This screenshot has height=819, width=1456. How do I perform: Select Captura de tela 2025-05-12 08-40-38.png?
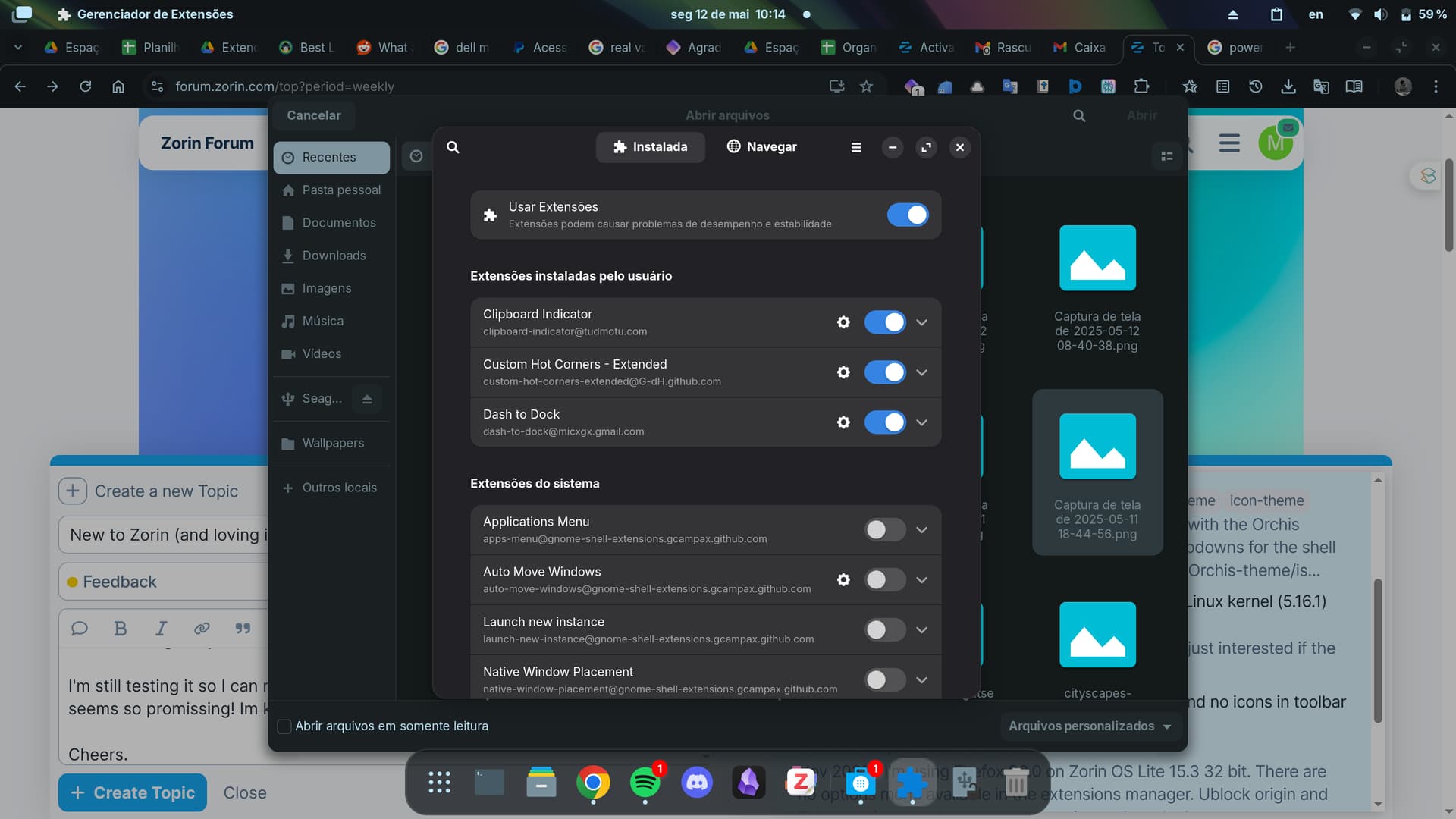pos(1097,289)
